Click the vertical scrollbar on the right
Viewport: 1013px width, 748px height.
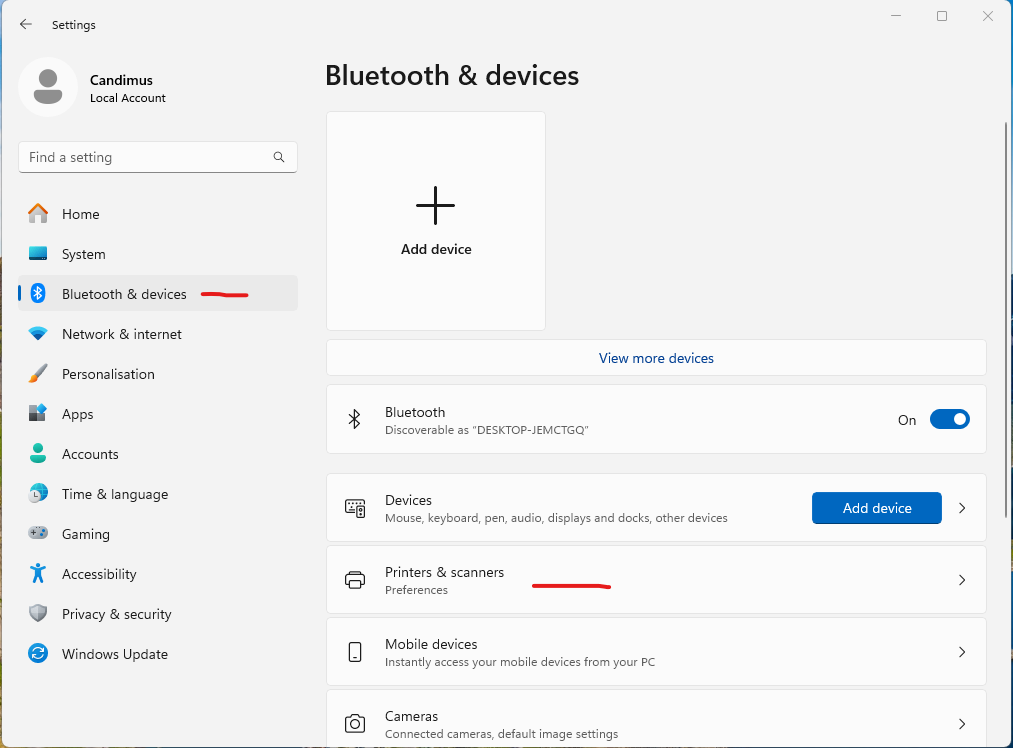(1005, 320)
